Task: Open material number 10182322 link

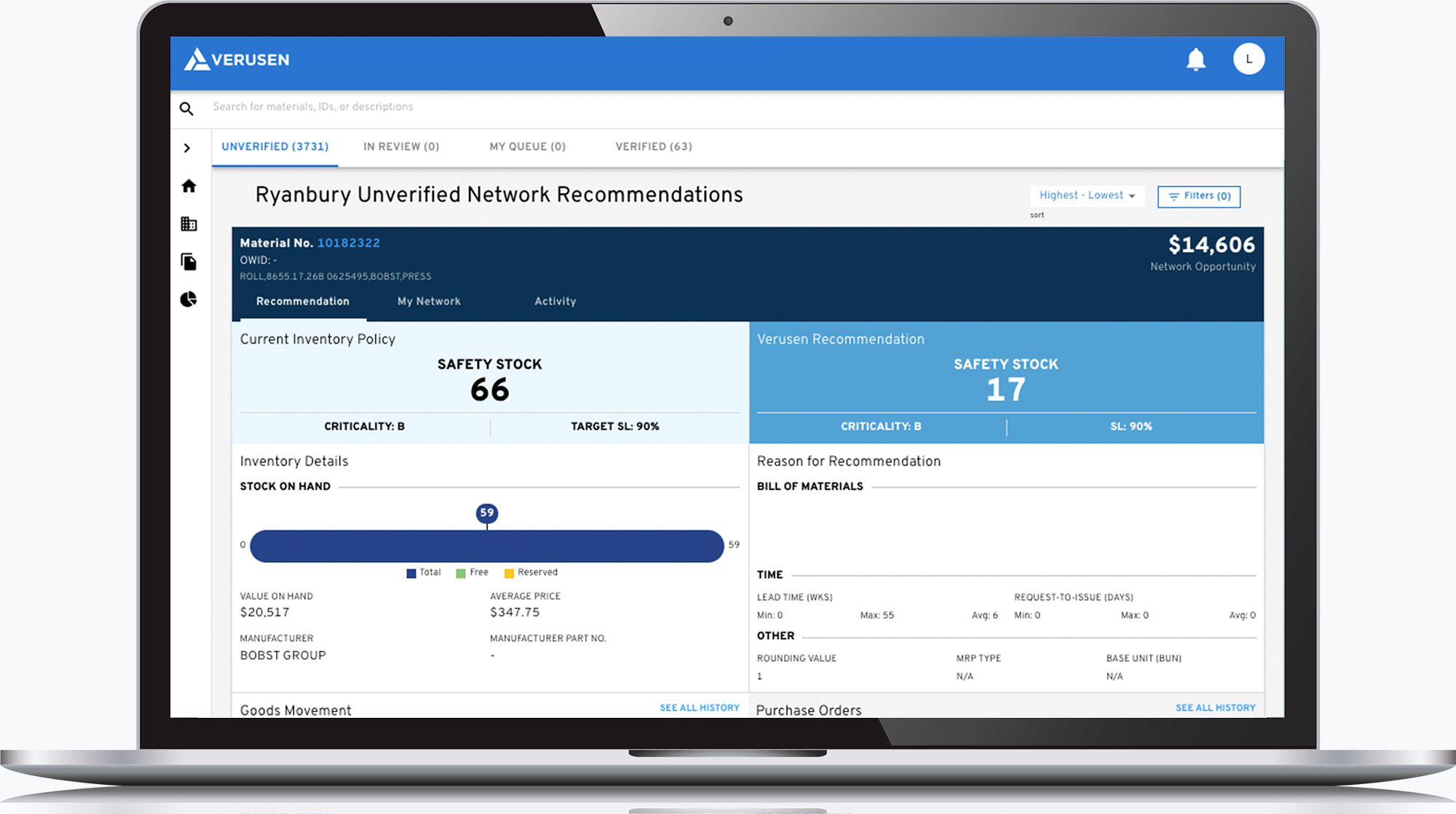Action: tap(349, 243)
